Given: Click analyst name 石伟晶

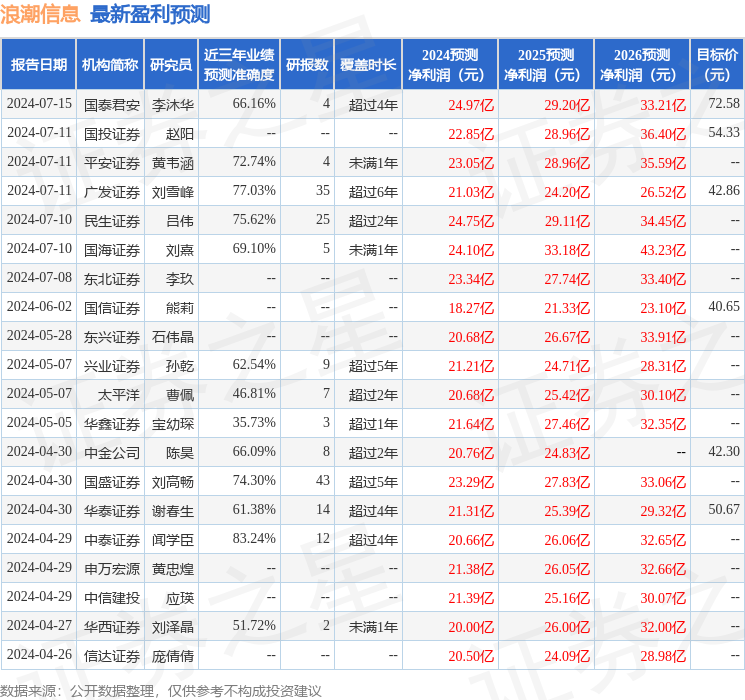Looking at the screenshot, I should (173, 337).
